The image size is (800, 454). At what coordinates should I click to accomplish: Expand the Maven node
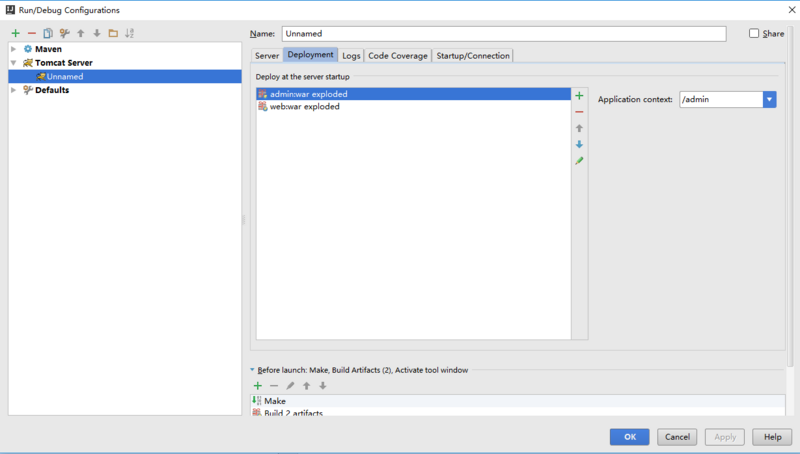coord(14,49)
